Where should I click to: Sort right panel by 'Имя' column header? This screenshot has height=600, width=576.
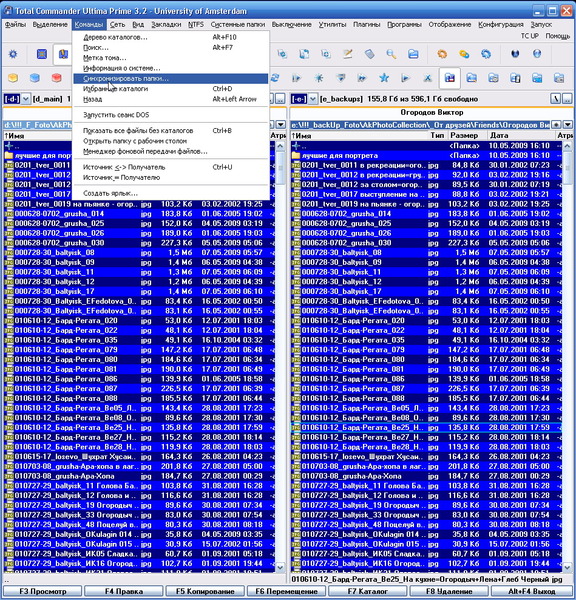359,135
